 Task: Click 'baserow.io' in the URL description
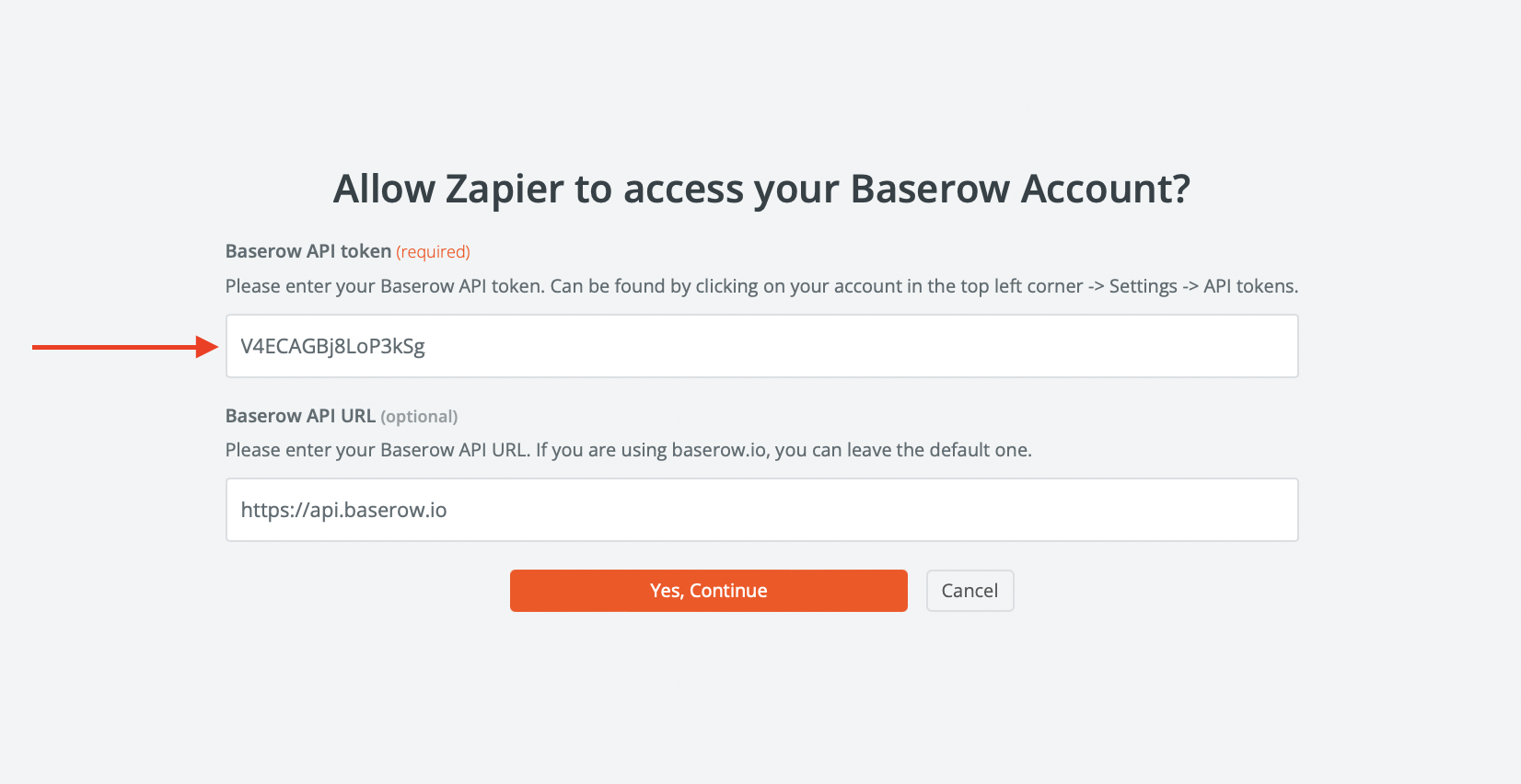[x=719, y=450]
